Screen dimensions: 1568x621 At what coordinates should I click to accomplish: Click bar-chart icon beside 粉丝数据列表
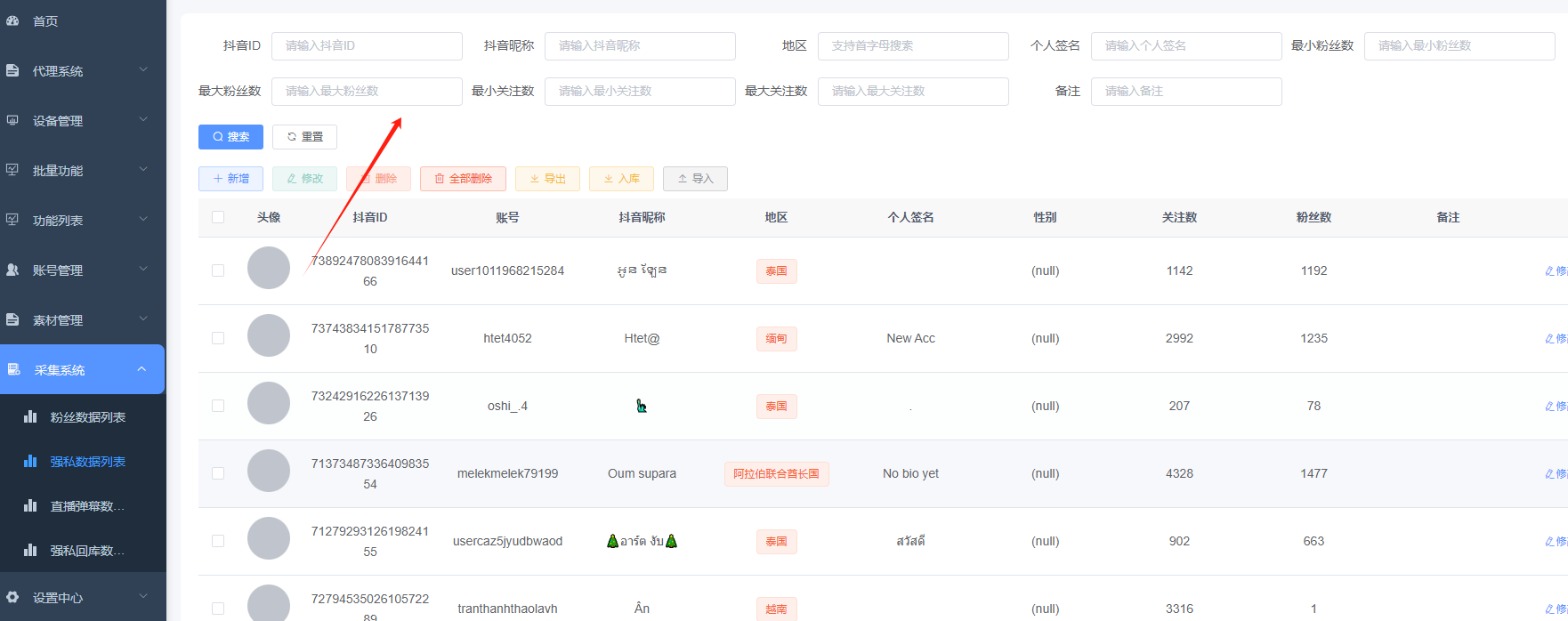point(30,416)
